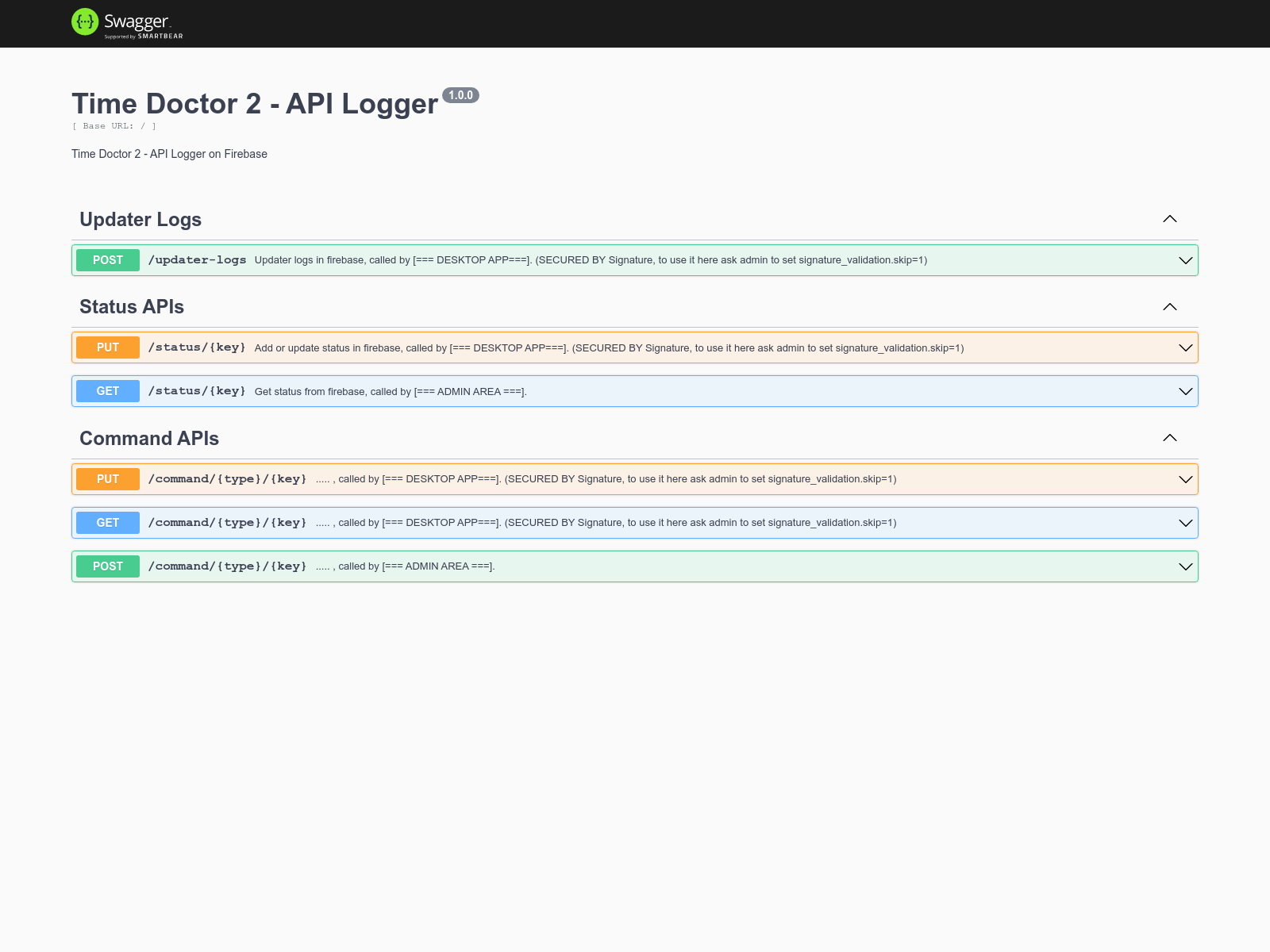Click the PUT badge for /status/{key}
Screen dimensions: 1270x952
(108, 347)
